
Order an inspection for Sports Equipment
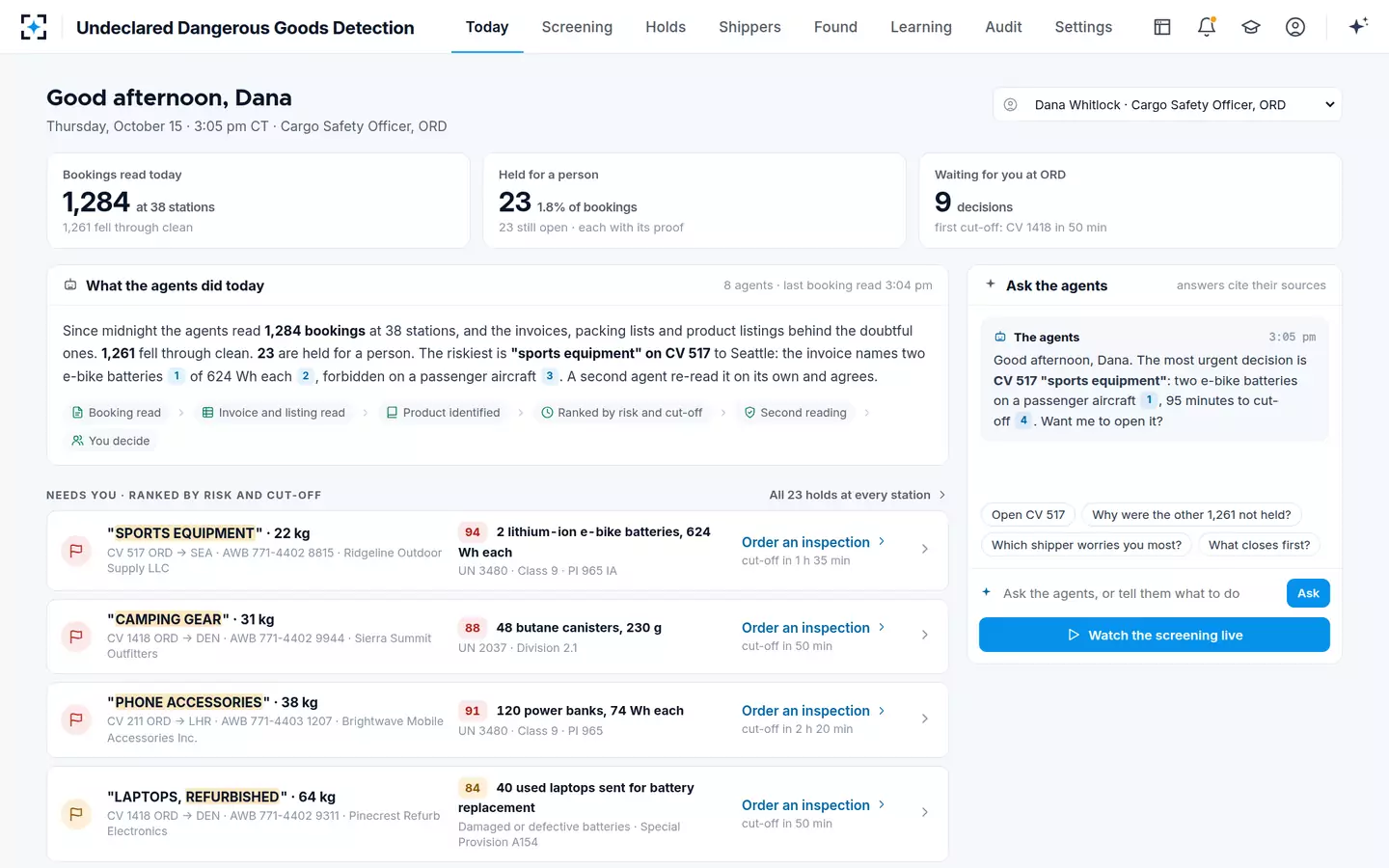813,542
